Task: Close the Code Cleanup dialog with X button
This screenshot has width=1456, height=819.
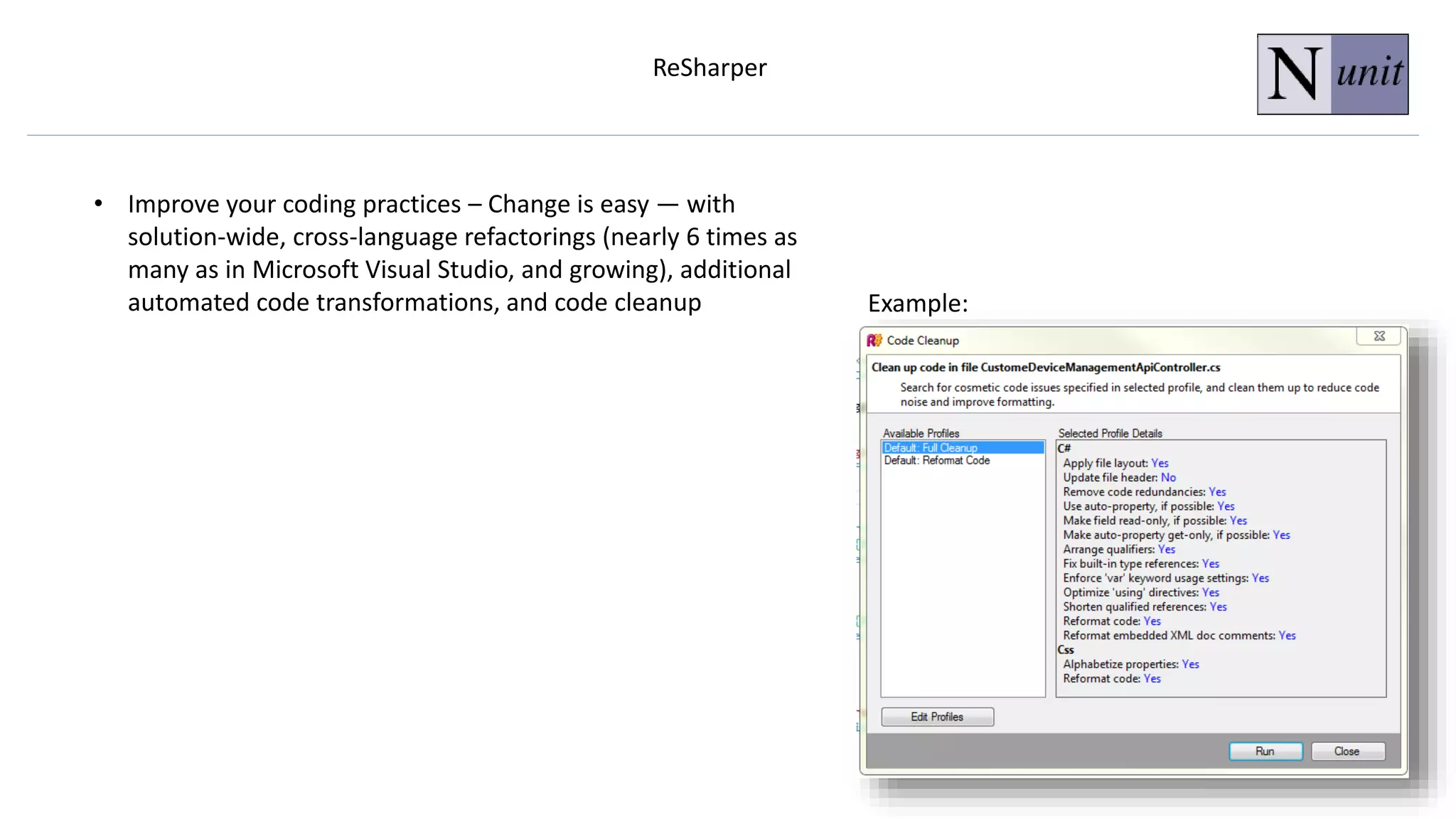Action: pos(1379,336)
